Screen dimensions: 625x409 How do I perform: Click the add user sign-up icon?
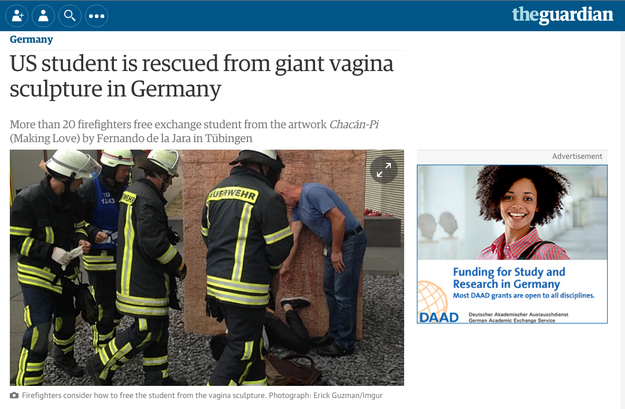(x=18, y=16)
